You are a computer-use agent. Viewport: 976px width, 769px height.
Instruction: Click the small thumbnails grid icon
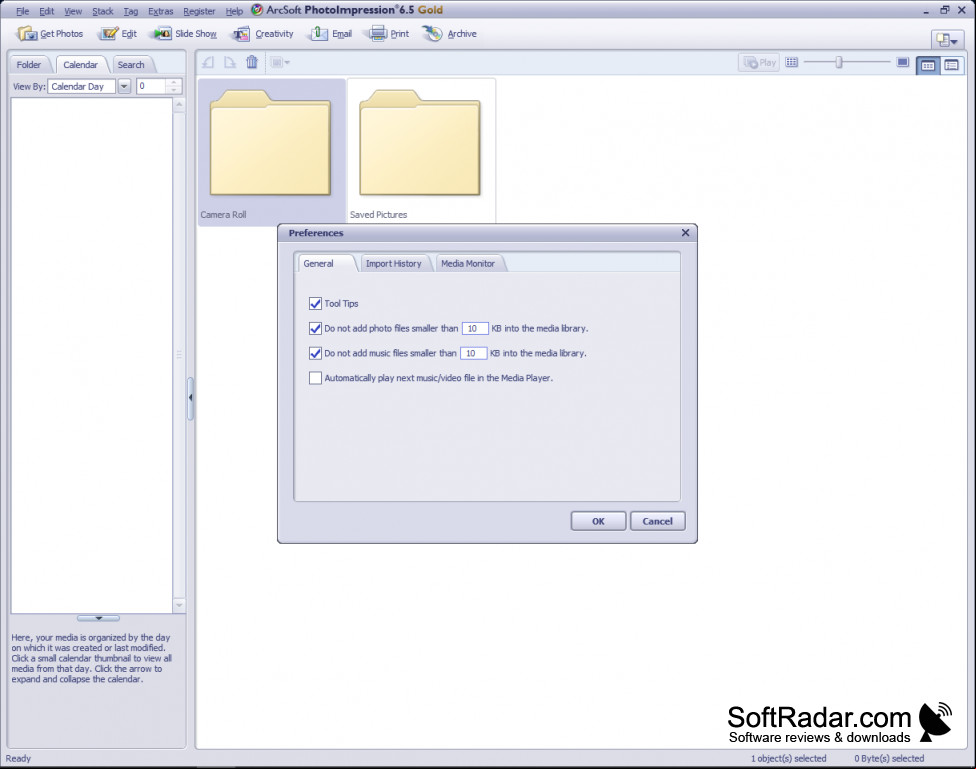point(791,62)
